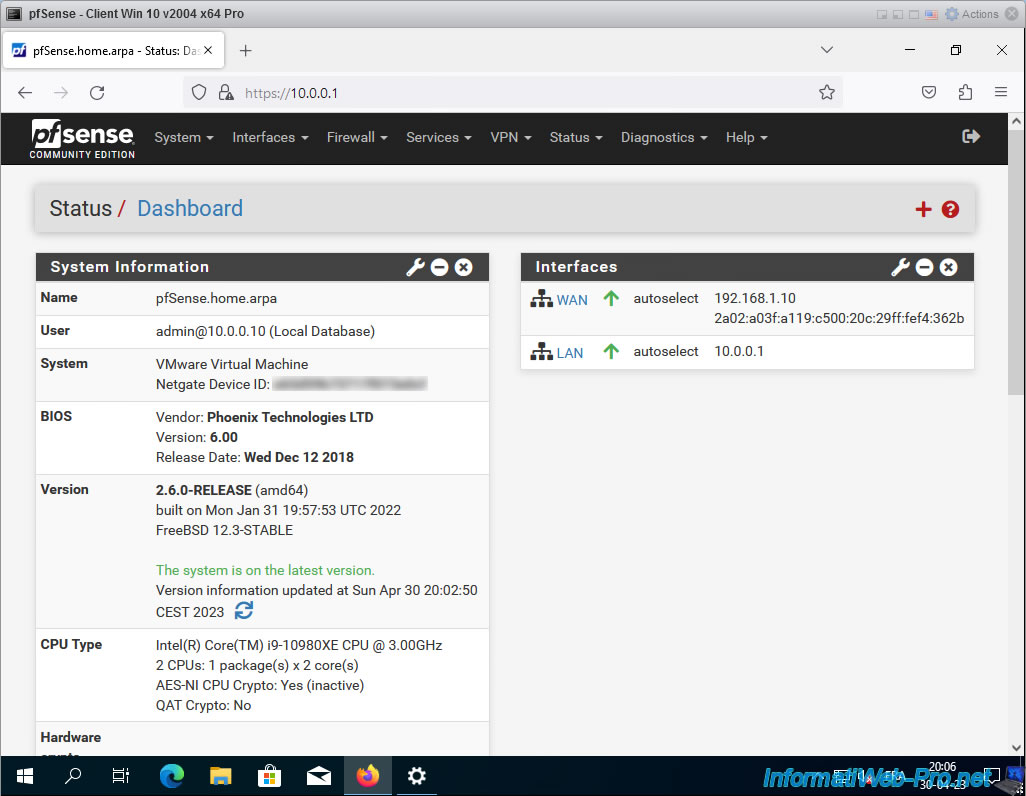The width and height of the screenshot is (1026, 796).
Task: Click "The system is on the latest version."
Action: click(265, 570)
